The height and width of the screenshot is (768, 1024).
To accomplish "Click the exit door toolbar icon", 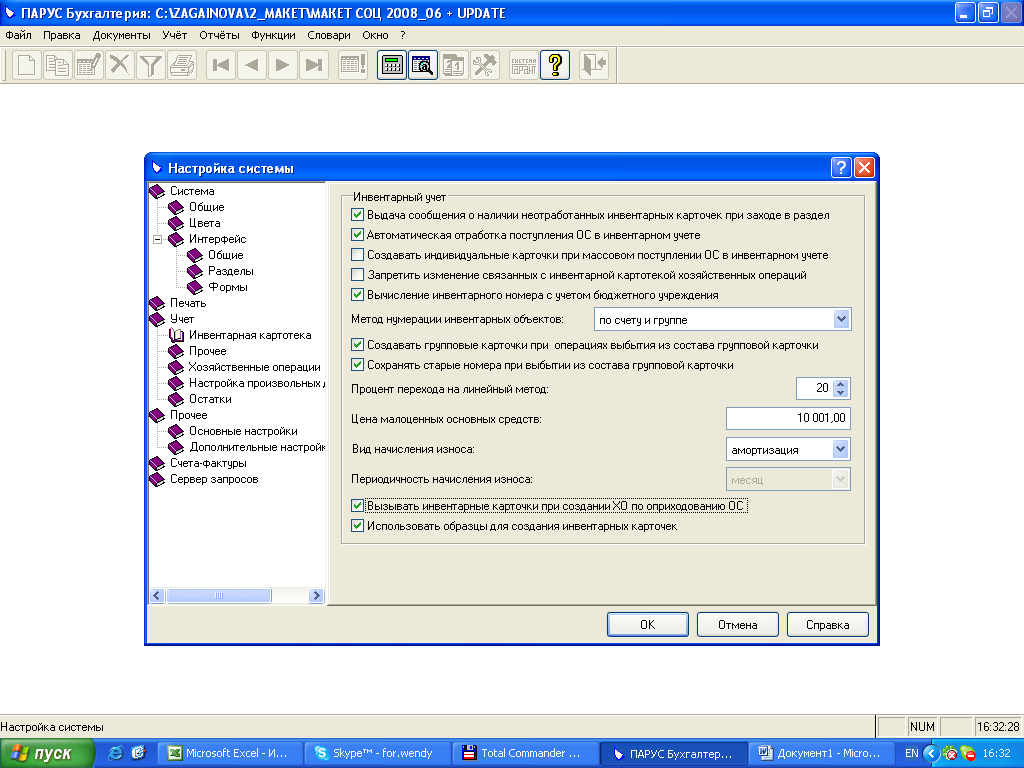I will point(594,65).
